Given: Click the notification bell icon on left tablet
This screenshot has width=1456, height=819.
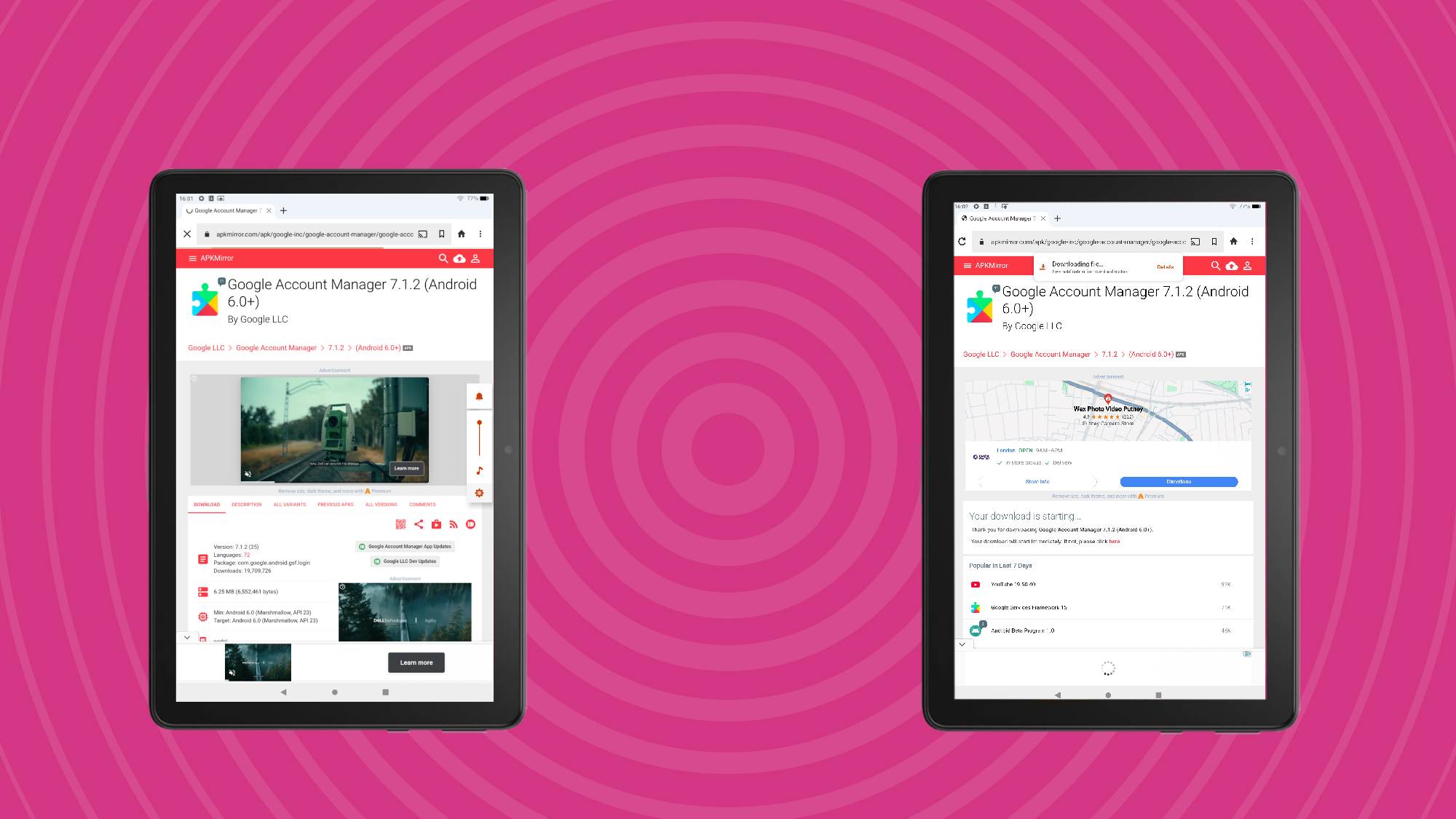Looking at the screenshot, I should pyautogui.click(x=480, y=396).
